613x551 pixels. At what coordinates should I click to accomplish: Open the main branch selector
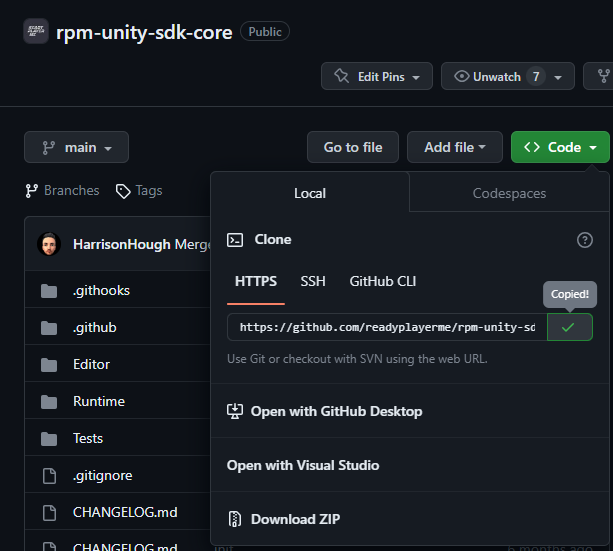76,147
